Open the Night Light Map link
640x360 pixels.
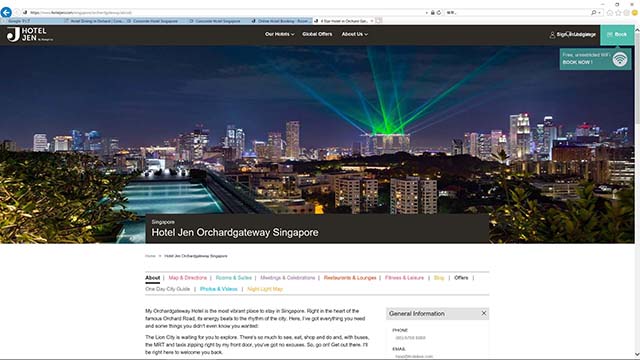pyautogui.click(x=265, y=289)
